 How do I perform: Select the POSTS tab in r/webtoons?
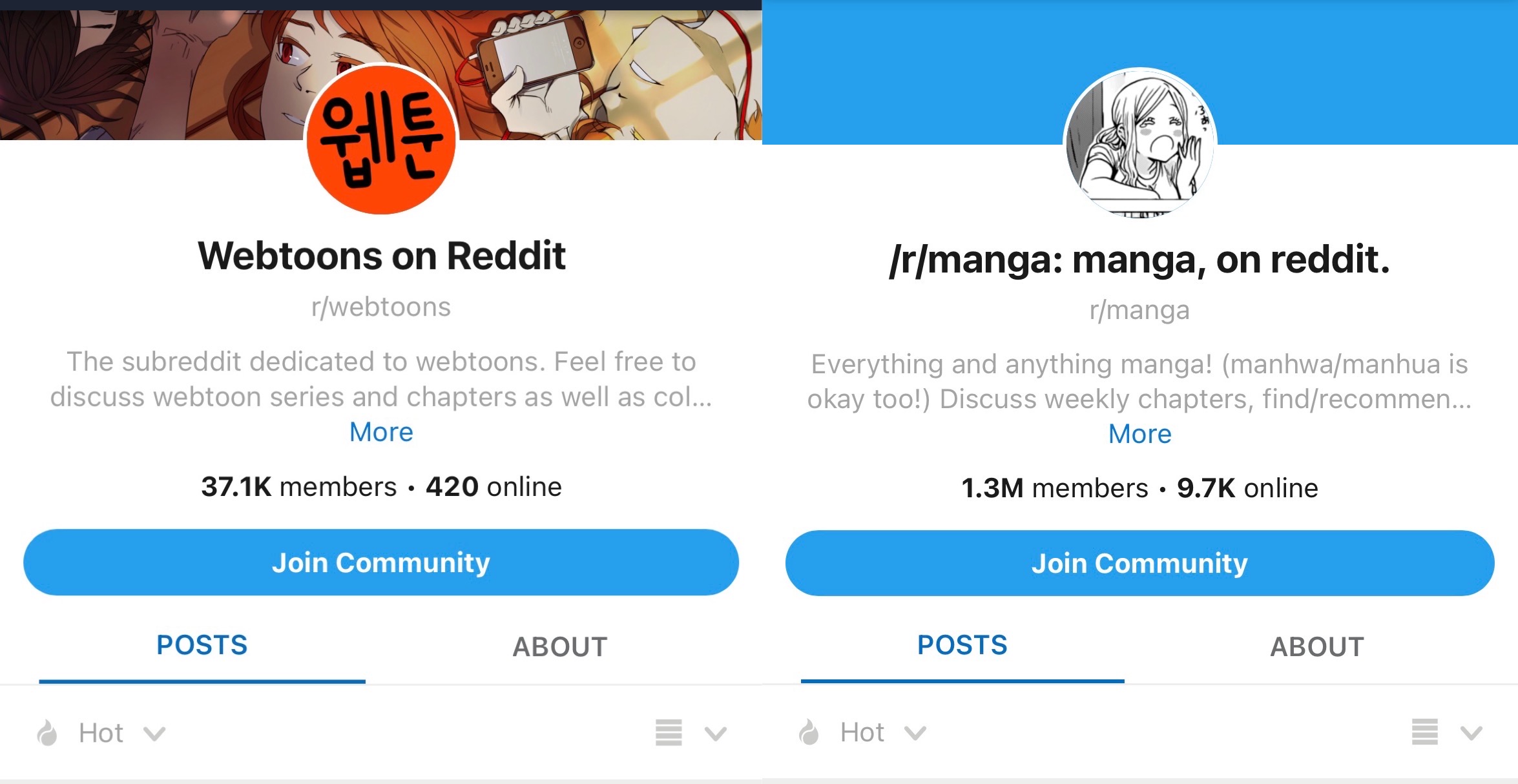click(x=202, y=645)
